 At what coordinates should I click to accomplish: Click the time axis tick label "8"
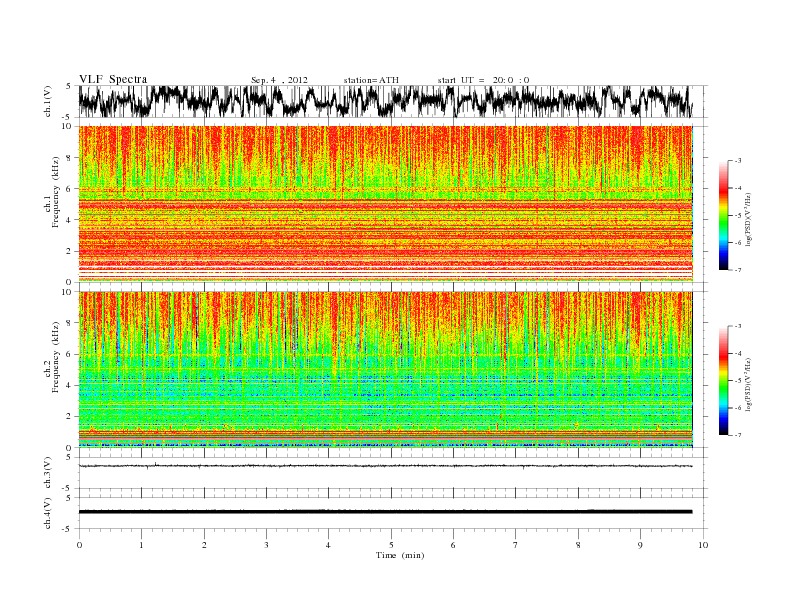pos(578,545)
